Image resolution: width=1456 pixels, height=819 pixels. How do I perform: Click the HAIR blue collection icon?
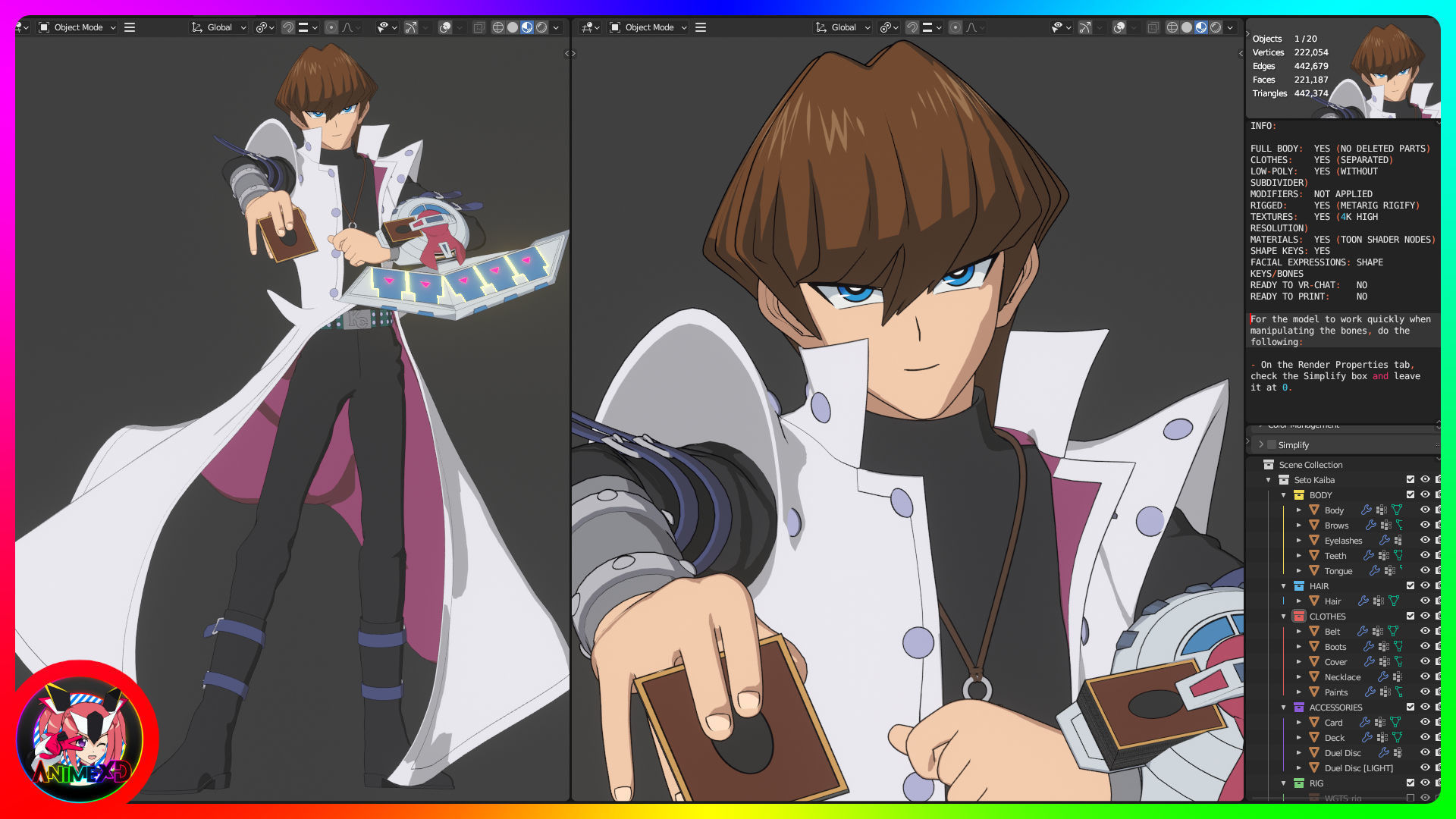click(1299, 586)
